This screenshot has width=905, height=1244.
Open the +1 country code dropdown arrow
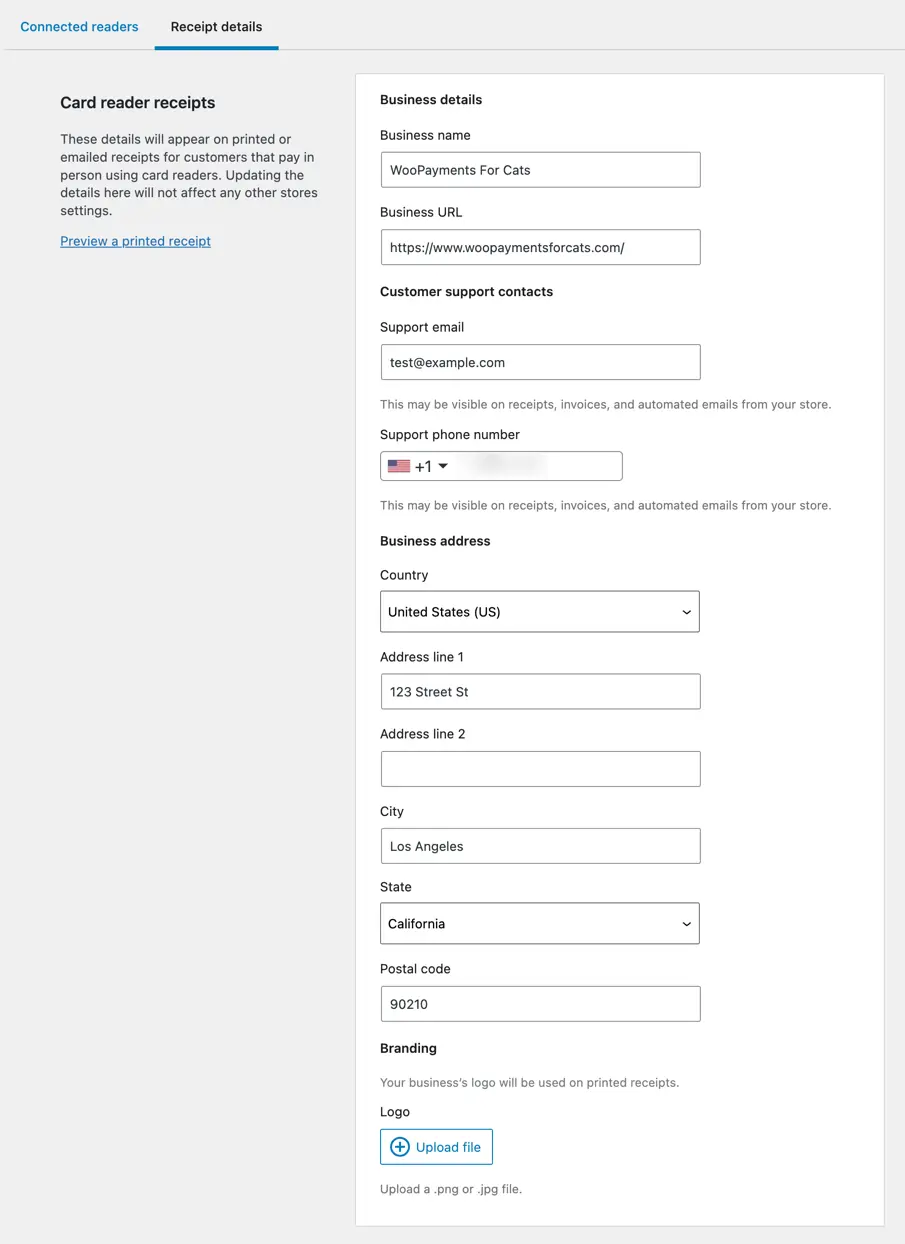443,466
